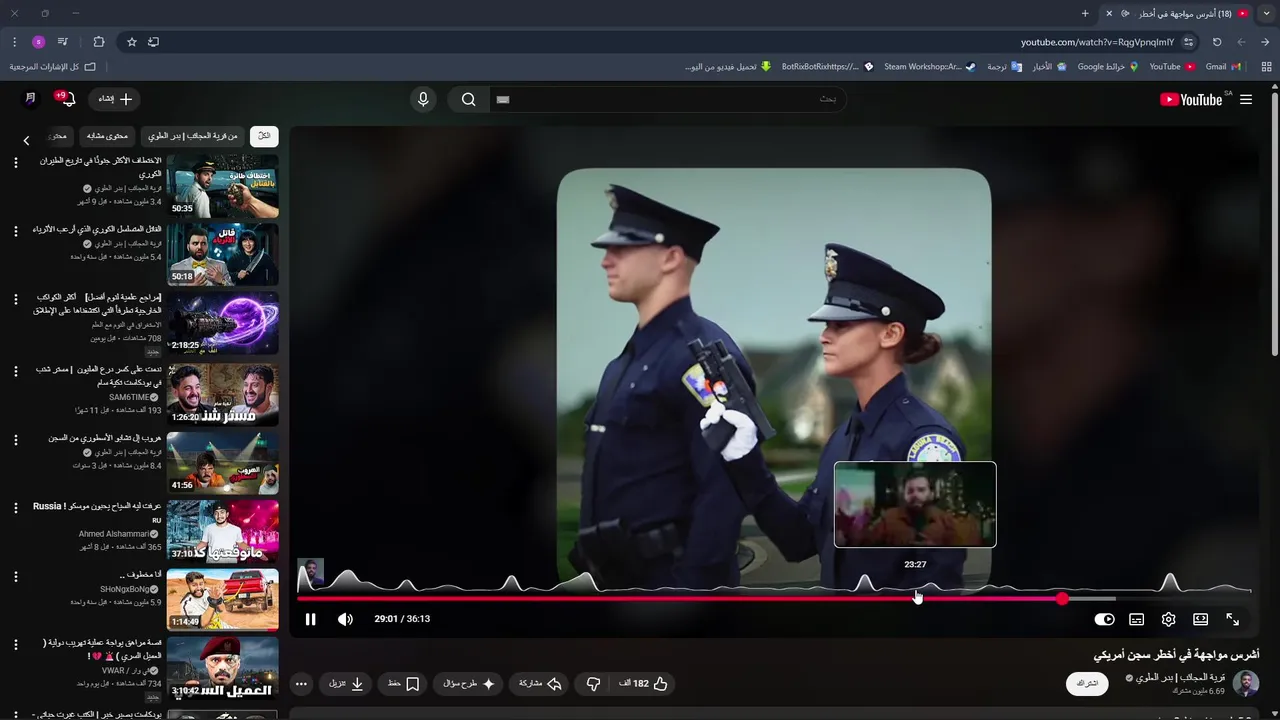Open the Gmail bookmark in bookmarks bar

pos(1223,67)
